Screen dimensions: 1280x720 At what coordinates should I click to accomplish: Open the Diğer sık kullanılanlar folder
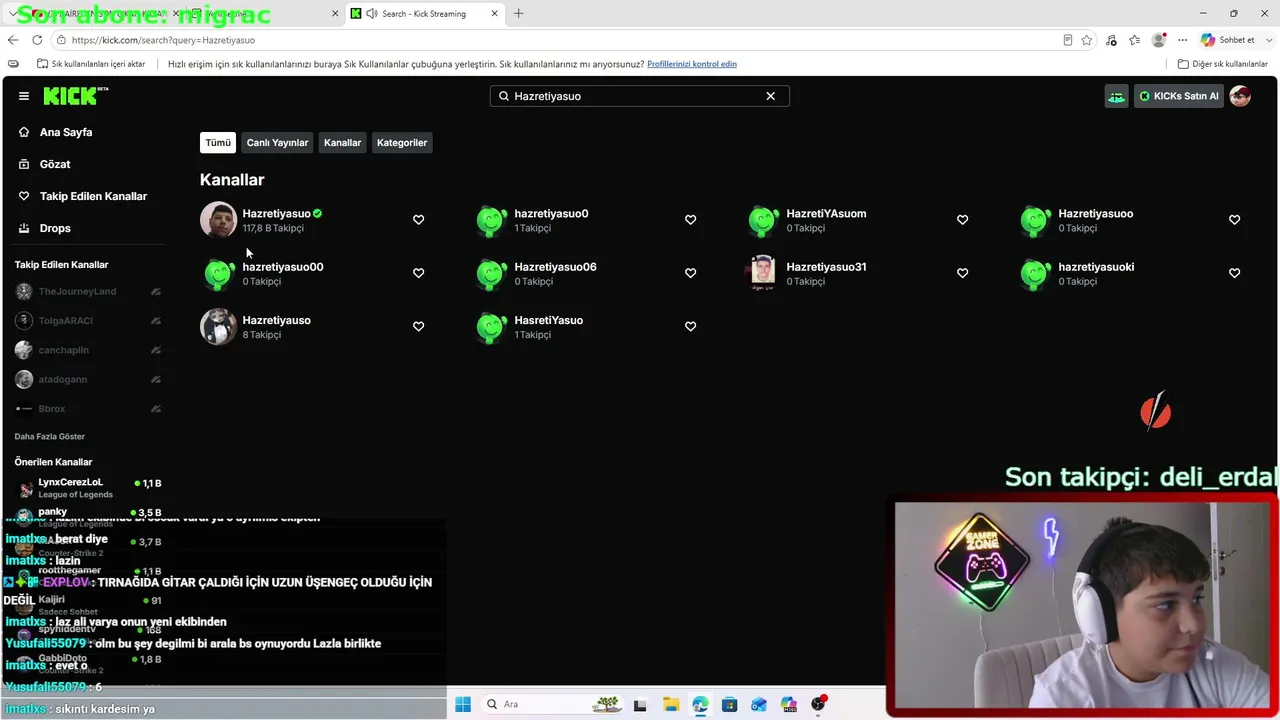point(1223,64)
